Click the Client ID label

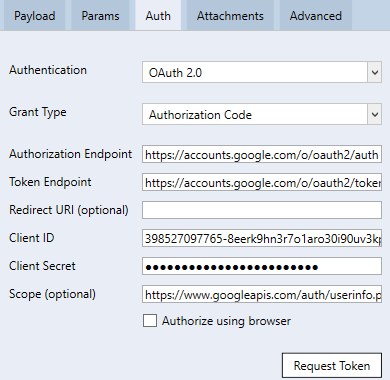click(32, 238)
